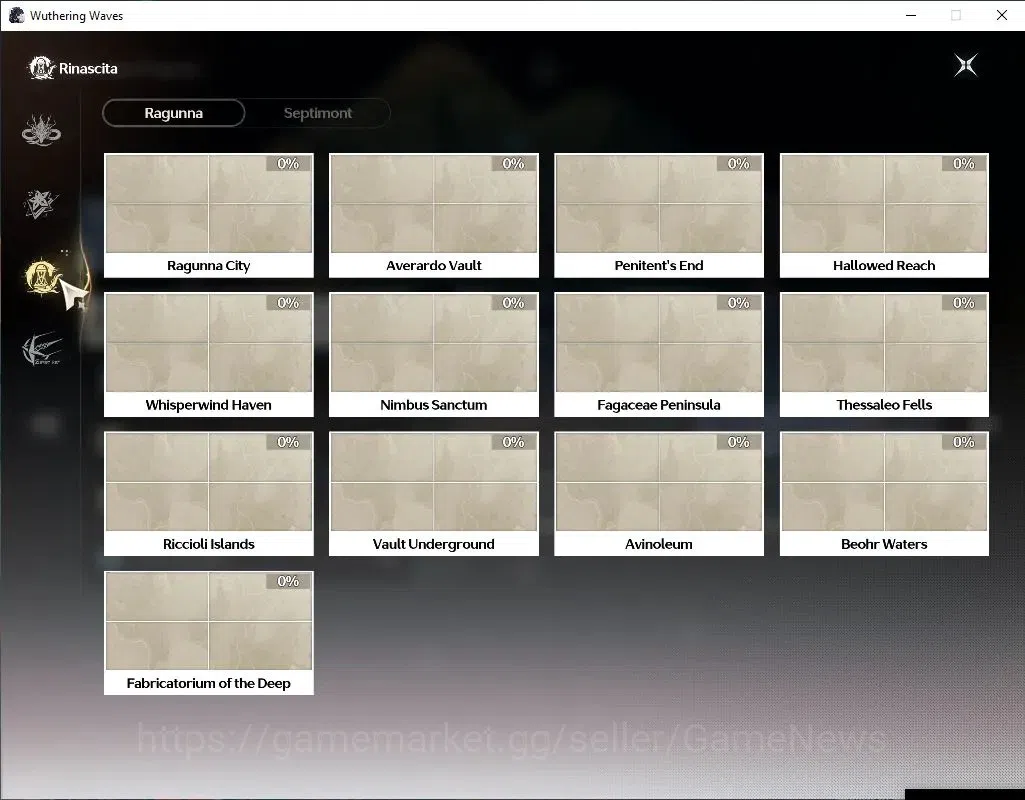Click the Averardo Vault label text
The height and width of the screenshot is (800, 1025).
coord(433,265)
